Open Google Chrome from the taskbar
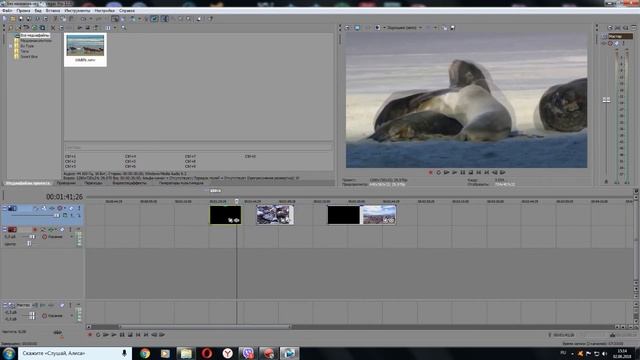This screenshot has height=360, width=640. 145,353
